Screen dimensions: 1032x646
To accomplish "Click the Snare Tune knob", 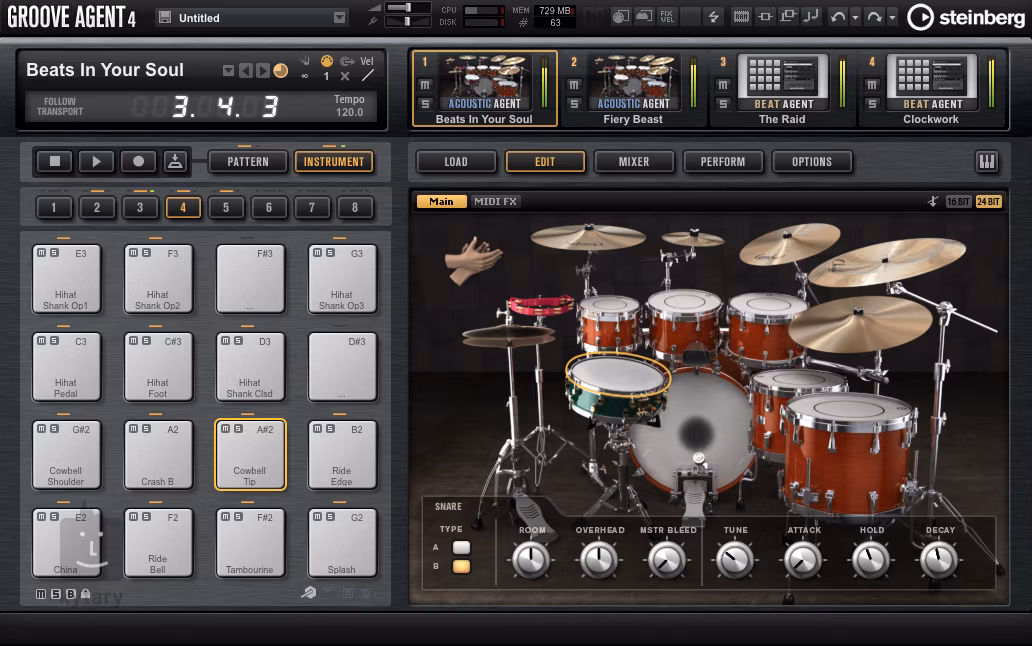I will click(x=735, y=560).
